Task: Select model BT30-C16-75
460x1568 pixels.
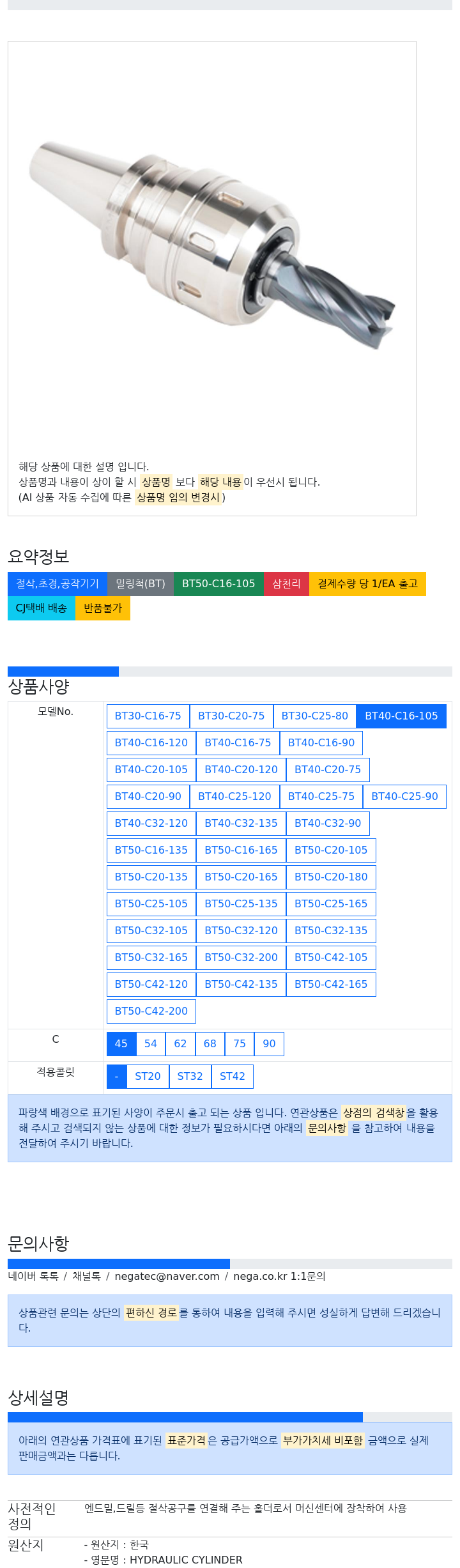Action: coord(148,716)
